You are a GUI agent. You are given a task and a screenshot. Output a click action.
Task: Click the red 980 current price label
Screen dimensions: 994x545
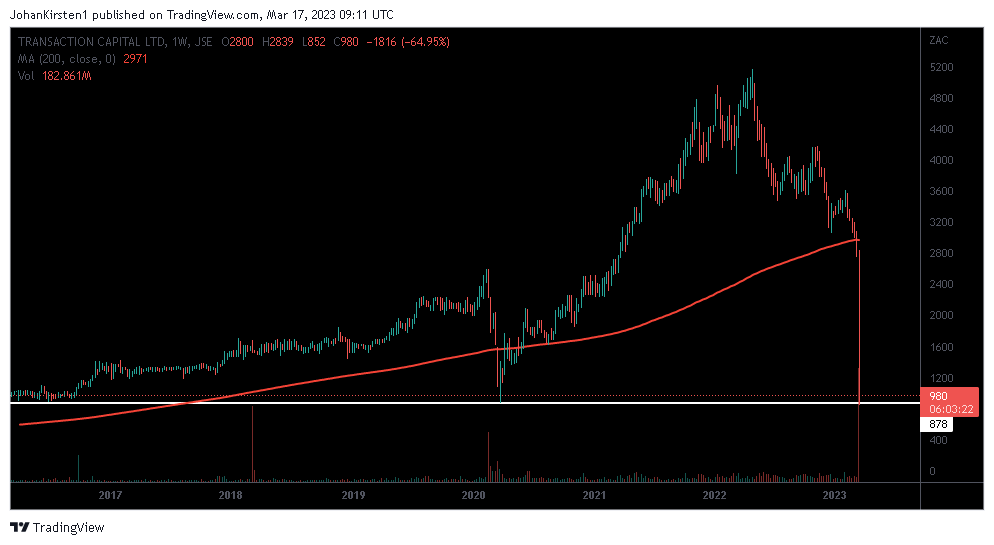[x=938, y=396]
